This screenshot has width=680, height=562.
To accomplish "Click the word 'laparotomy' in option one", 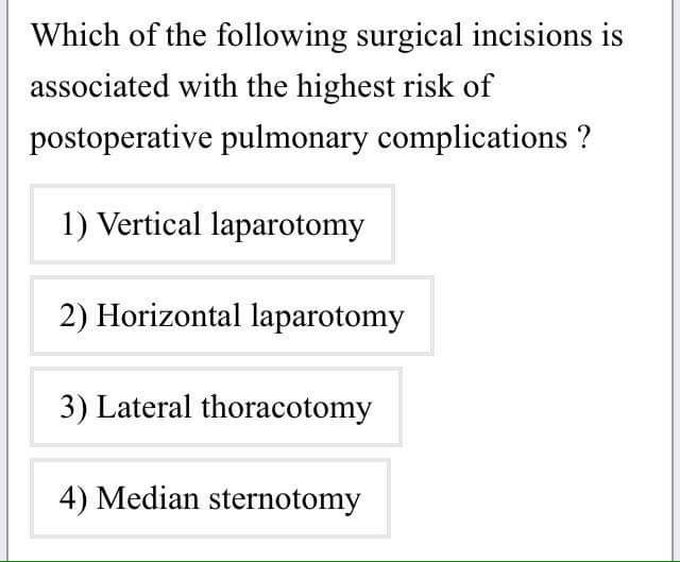I will [288, 226].
